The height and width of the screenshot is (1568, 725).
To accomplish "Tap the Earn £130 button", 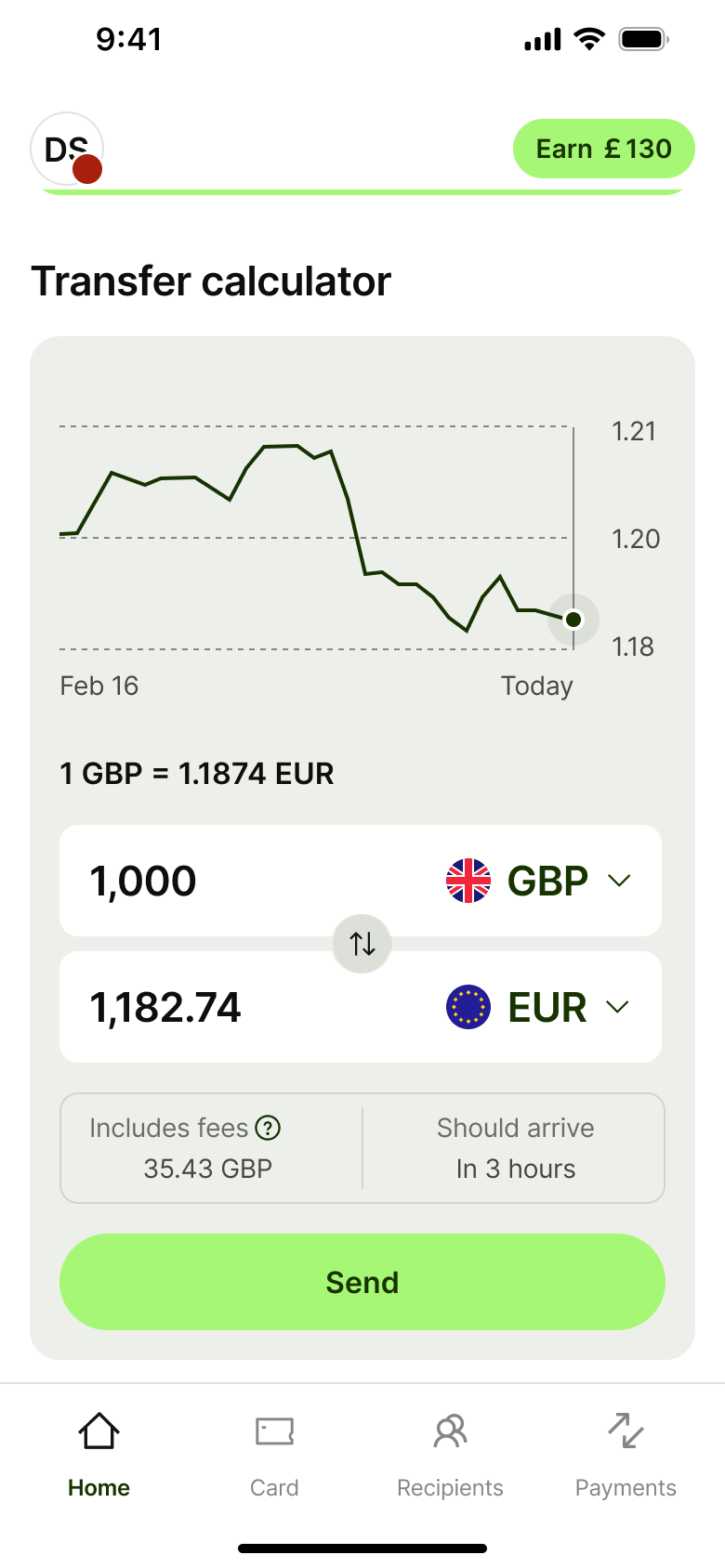I will 604,149.
